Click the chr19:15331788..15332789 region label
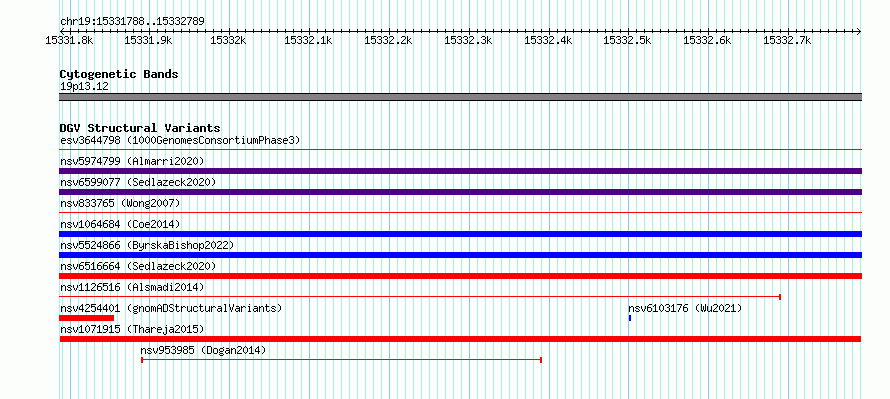 132,22
